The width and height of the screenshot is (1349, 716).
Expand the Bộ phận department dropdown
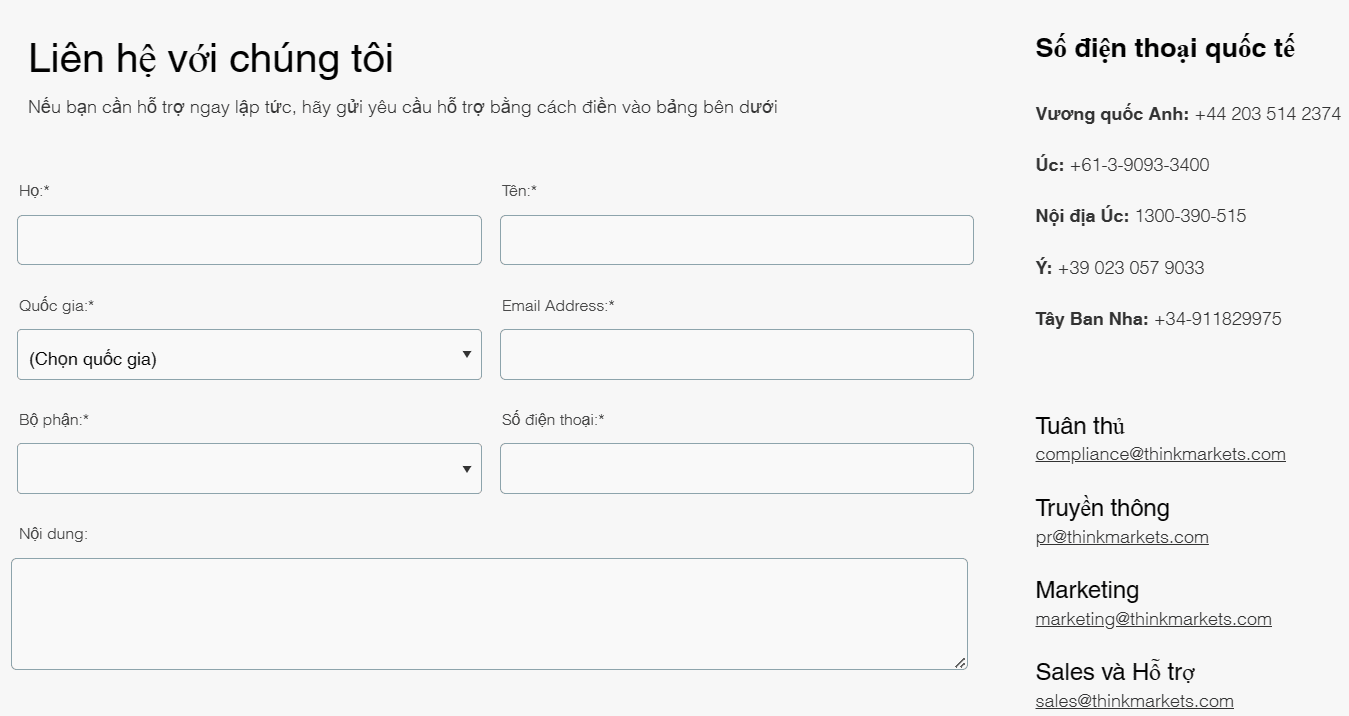point(249,469)
